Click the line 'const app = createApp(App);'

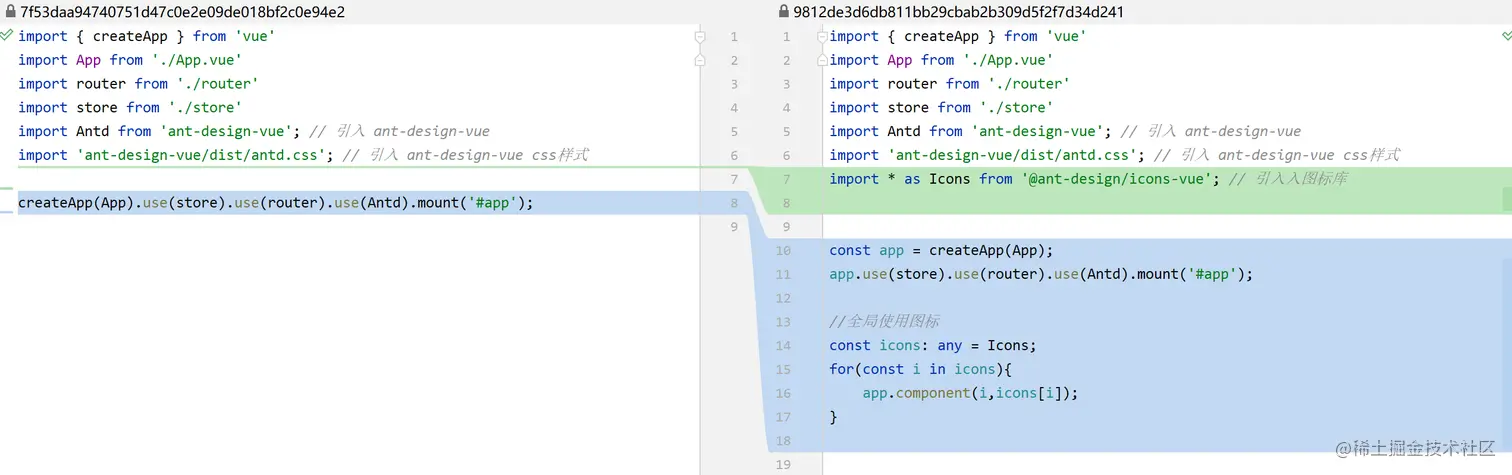tap(941, 250)
